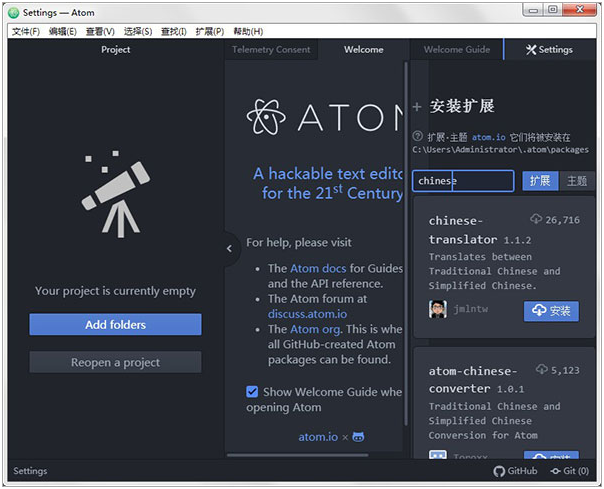Click the packages path C:\Users\Administrator\.atom\packages
The height and width of the screenshot is (489, 604).
(x=500, y=150)
